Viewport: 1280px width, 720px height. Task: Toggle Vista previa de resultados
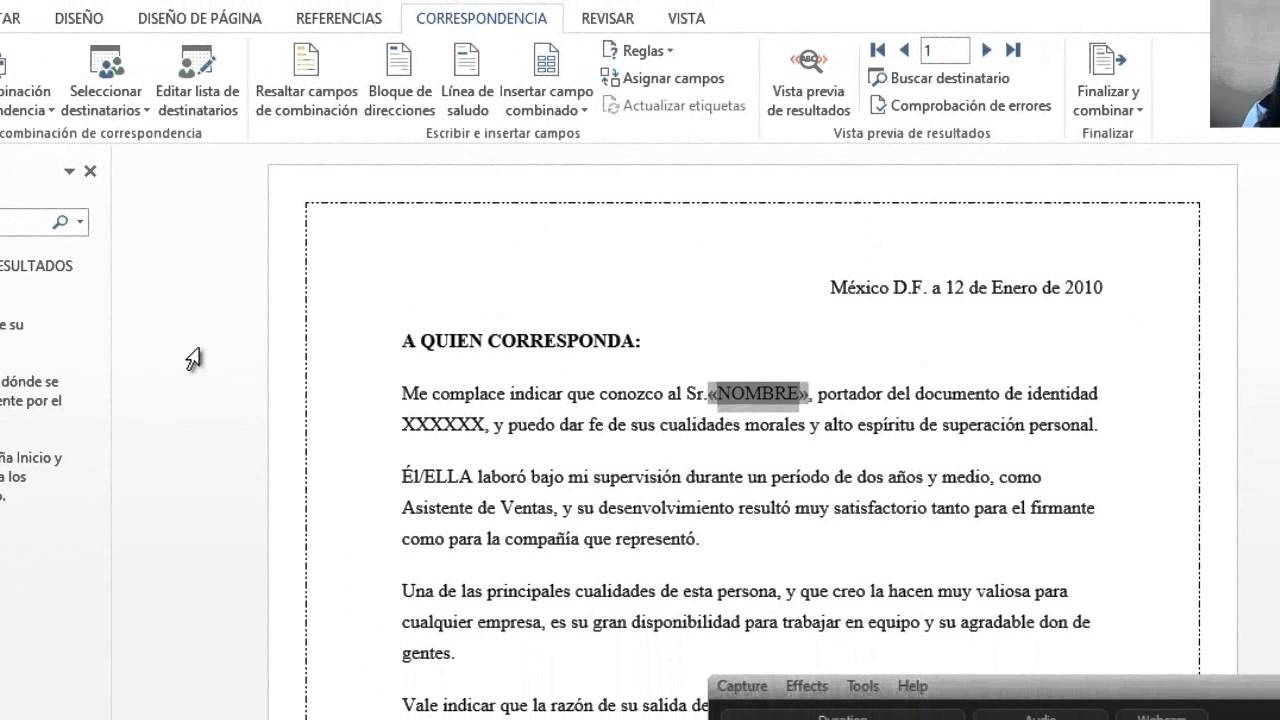tap(809, 82)
